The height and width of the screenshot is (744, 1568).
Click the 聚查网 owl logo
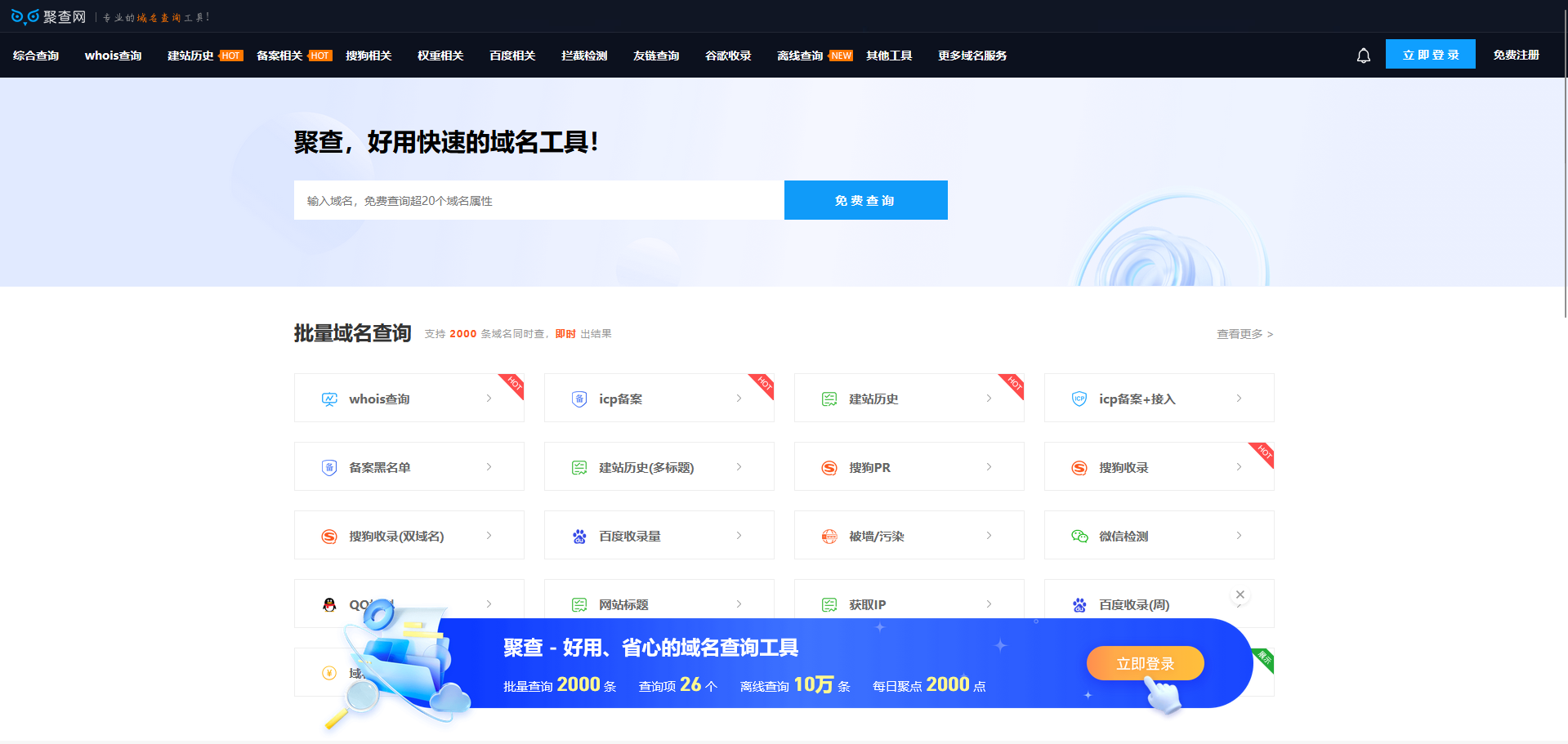[48, 16]
